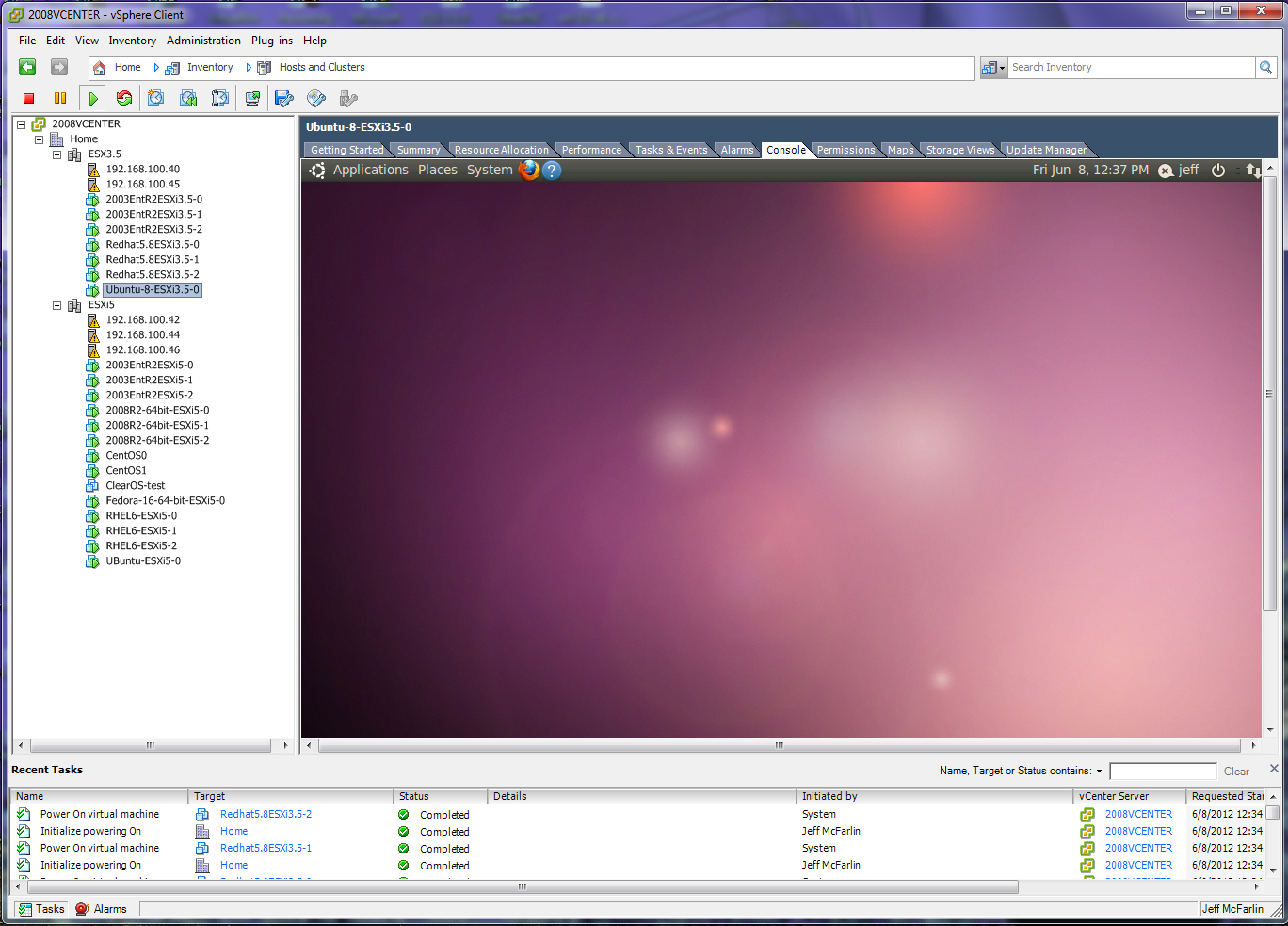Viewport: 1288px width, 926px height.
Task: Click the green Back navigation arrow
Action: 27,67
